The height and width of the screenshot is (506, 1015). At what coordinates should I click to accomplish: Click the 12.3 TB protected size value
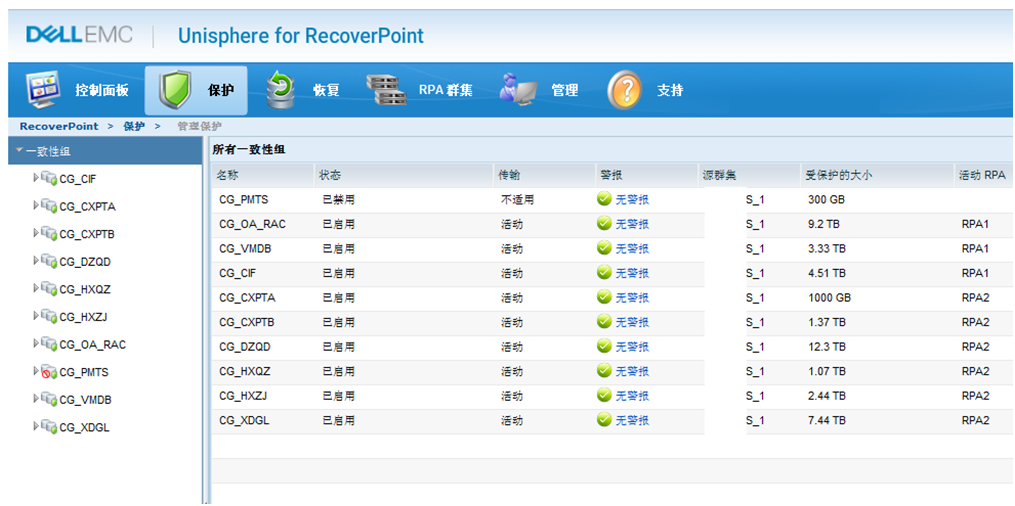[827, 347]
